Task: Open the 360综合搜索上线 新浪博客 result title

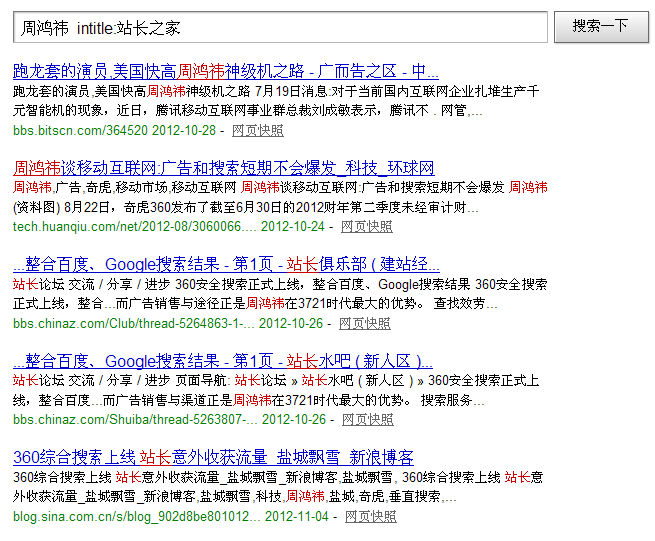Action: click(213, 457)
